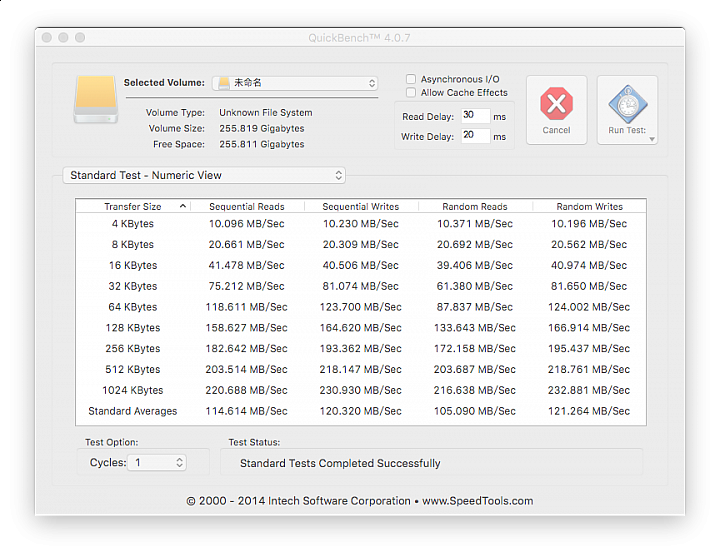The width and height of the screenshot is (720, 557).
Task: Click the window minimize button
Action: (x=63, y=38)
